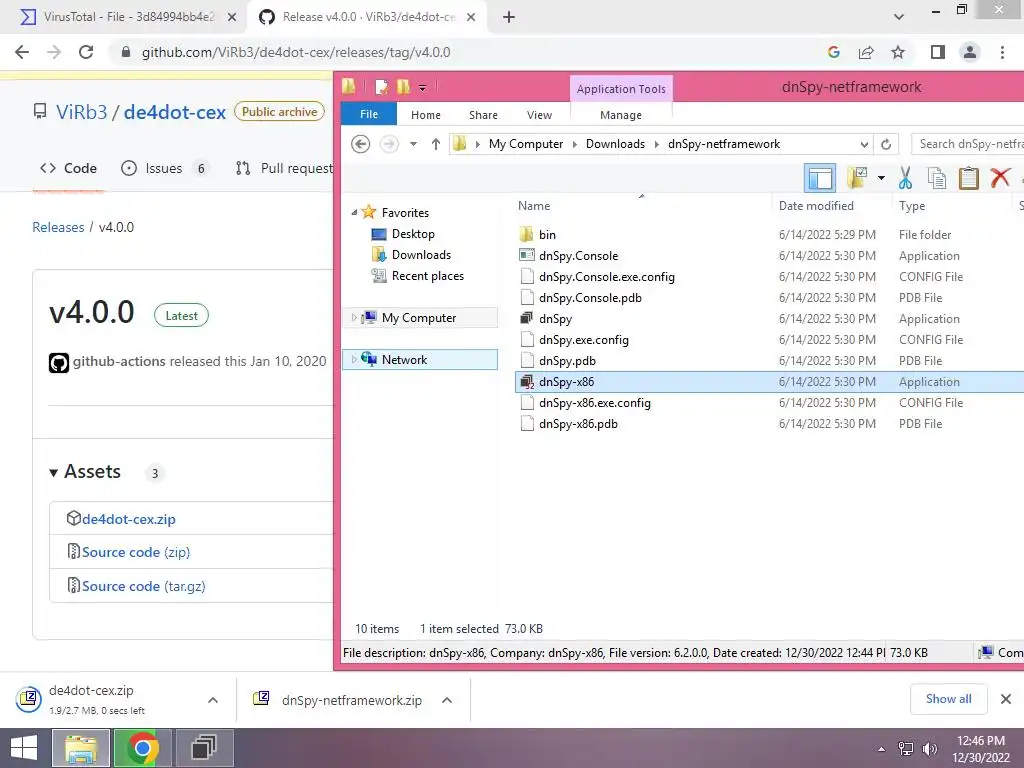Open the Manage ribbon tab
The width and height of the screenshot is (1024, 768).
pos(620,115)
